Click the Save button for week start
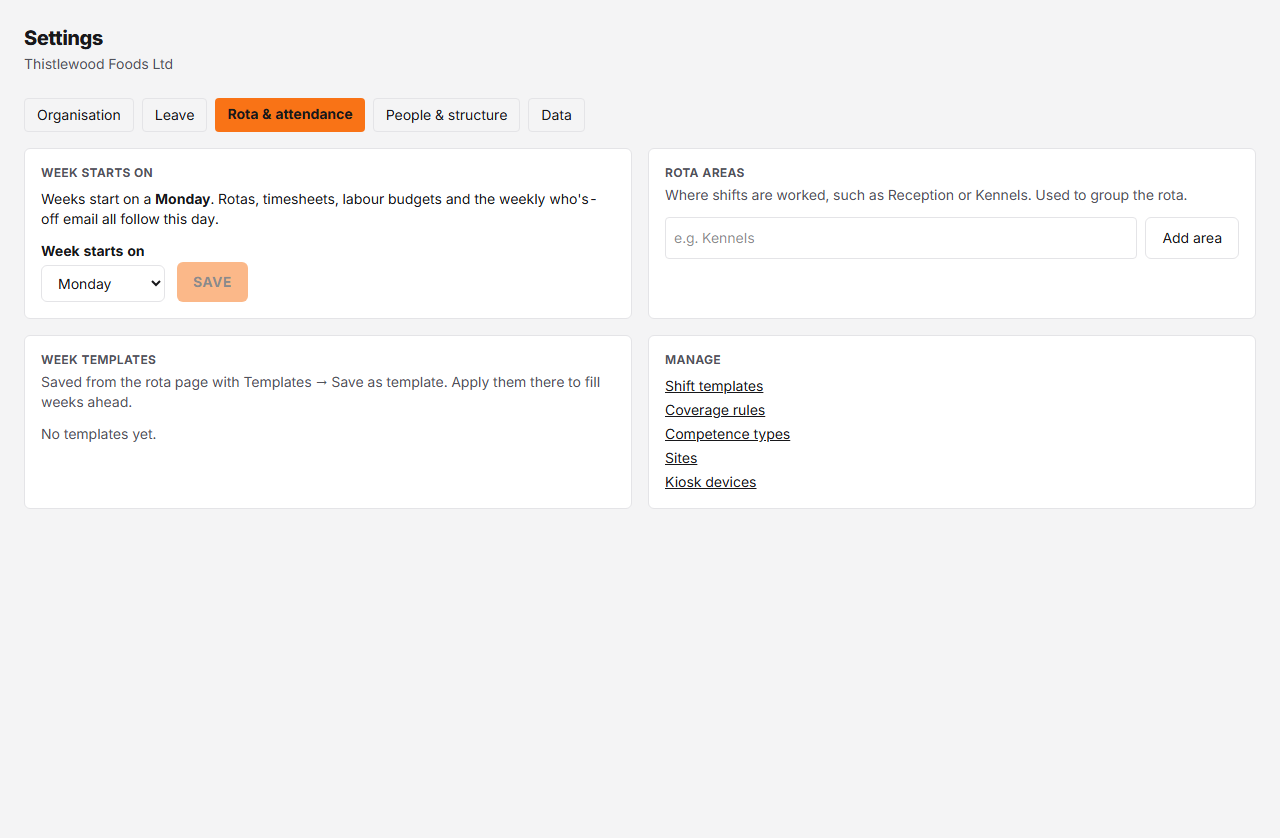Image resolution: width=1280 pixels, height=838 pixels. pos(212,282)
